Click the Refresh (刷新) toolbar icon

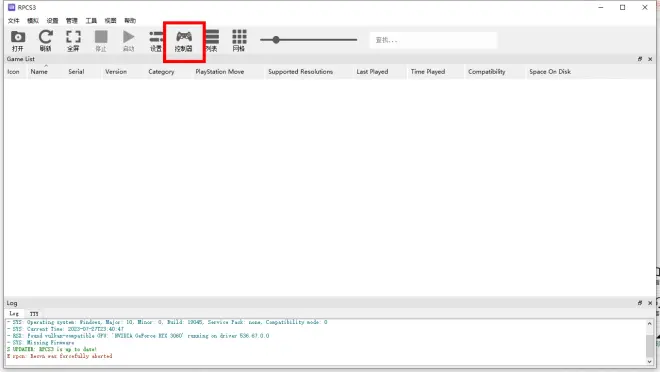pyautogui.click(x=45, y=40)
